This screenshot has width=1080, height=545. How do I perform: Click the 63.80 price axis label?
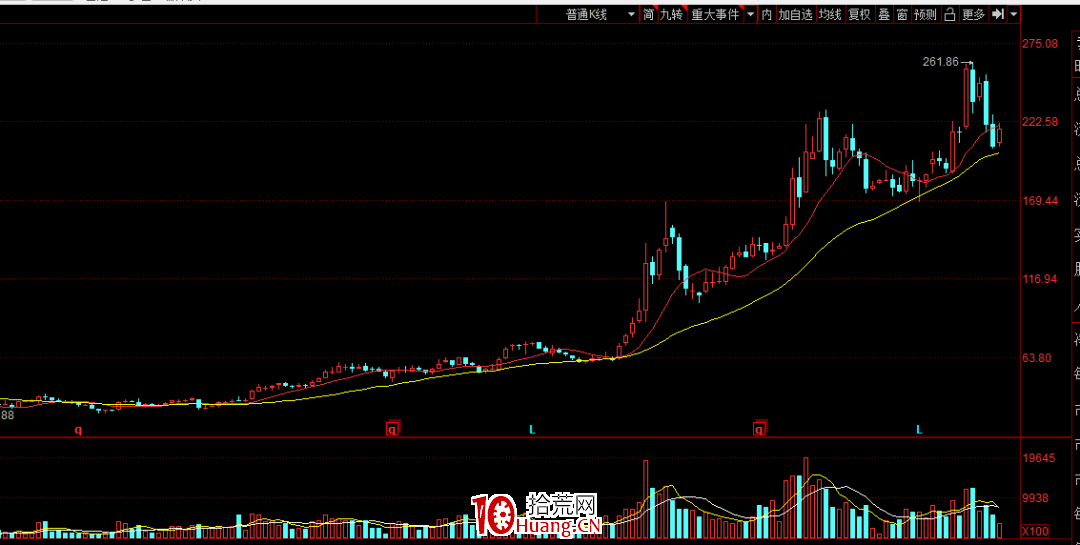pos(1037,358)
